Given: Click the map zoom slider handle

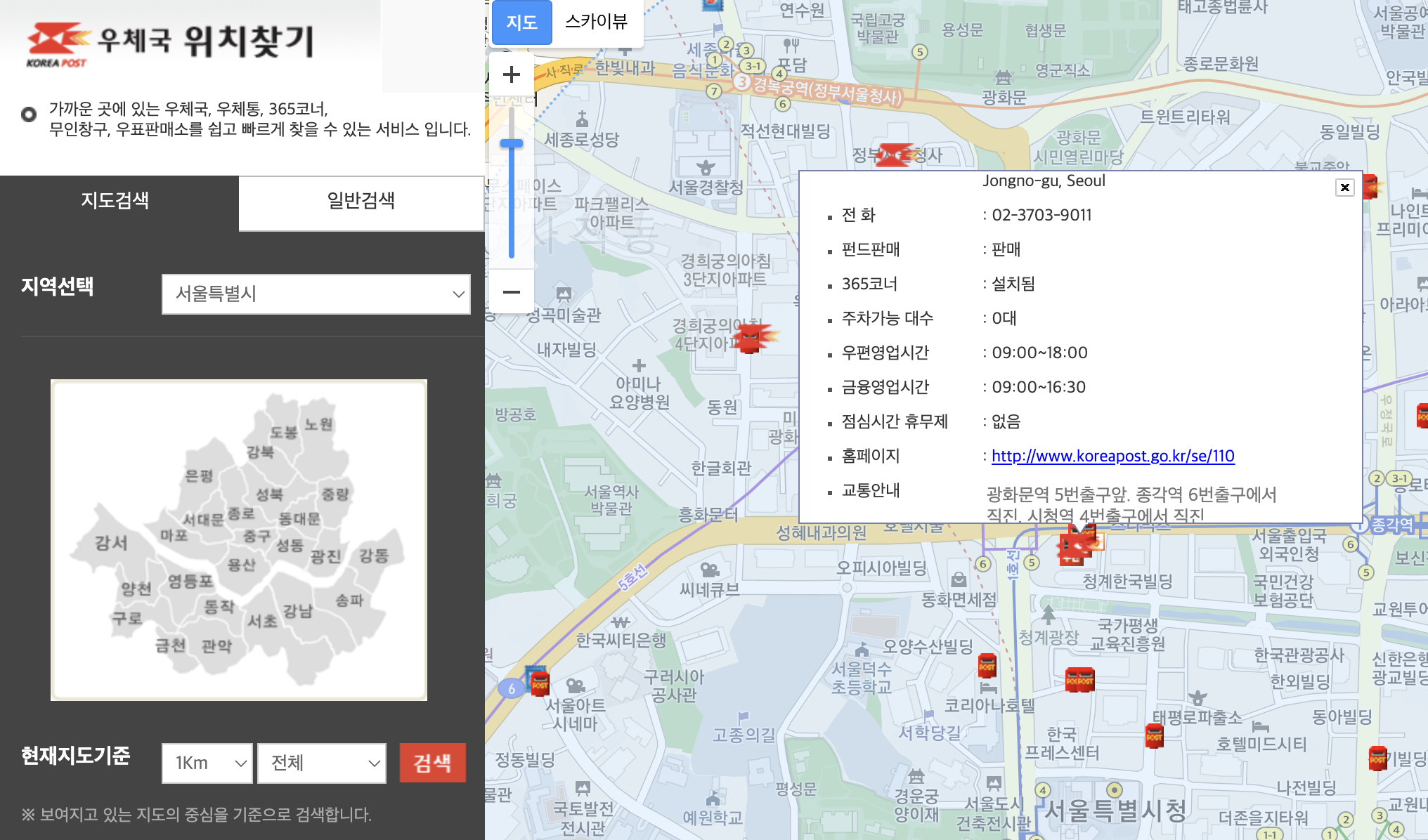Looking at the screenshot, I should coord(511,142).
